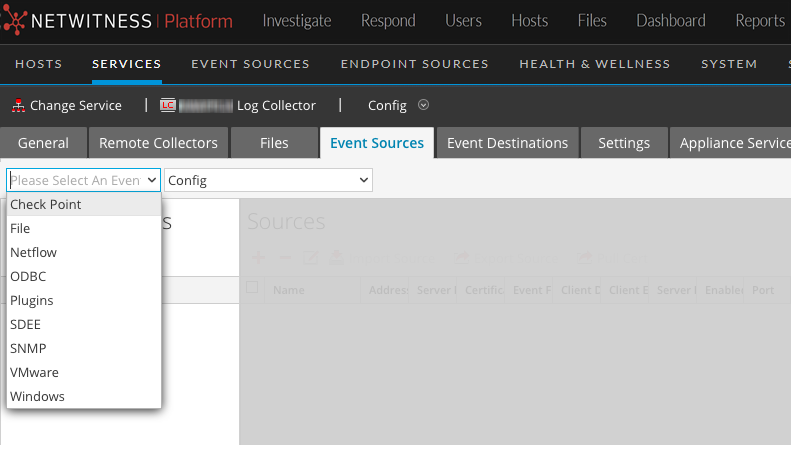Select Check Point from the list
The image size is (791, 464).
coord(46,204)
